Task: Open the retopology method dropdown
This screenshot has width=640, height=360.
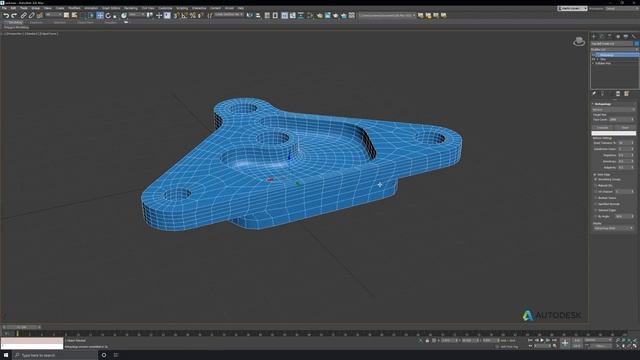Action: (x=614, y=109)
